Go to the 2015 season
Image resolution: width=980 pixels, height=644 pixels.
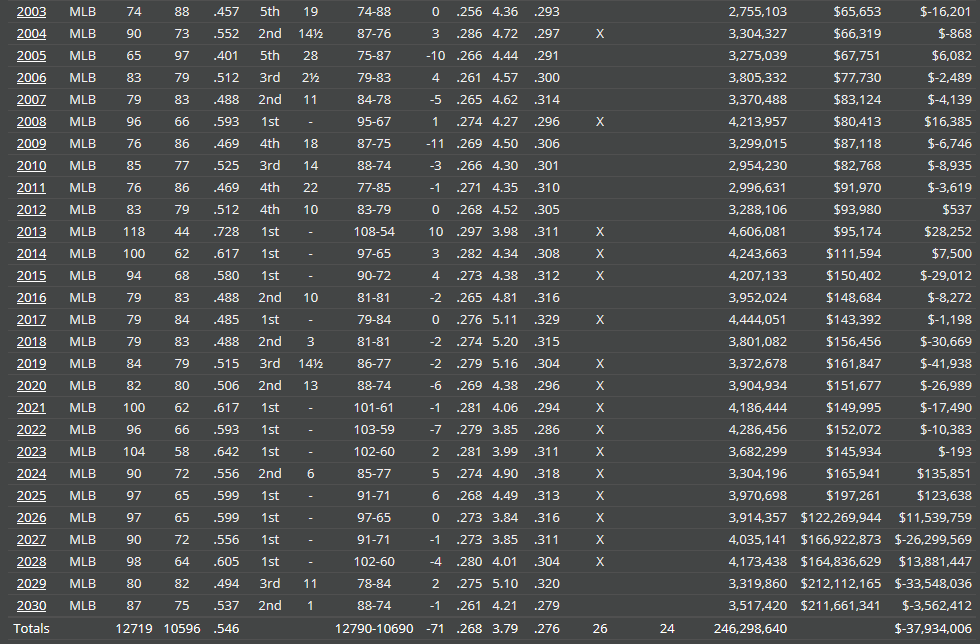[31, 275]
